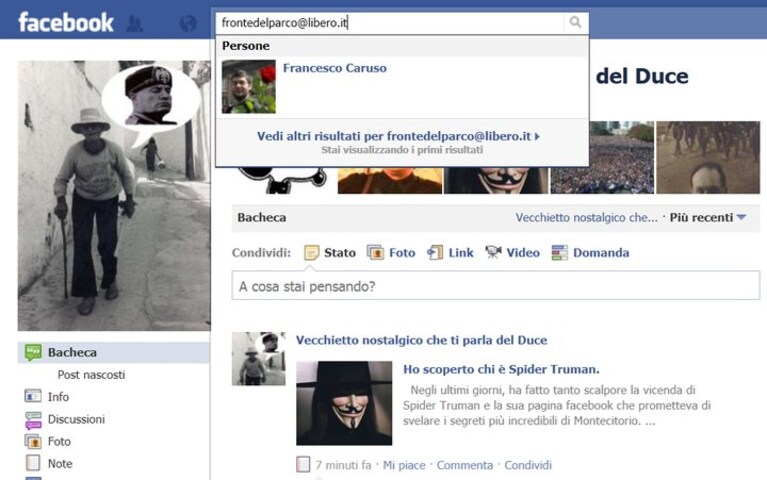The height and width of the screenshot is (480, 767).
Task: Open the Guy Fawkes mask photo in strip
Action: coord(496,181)
